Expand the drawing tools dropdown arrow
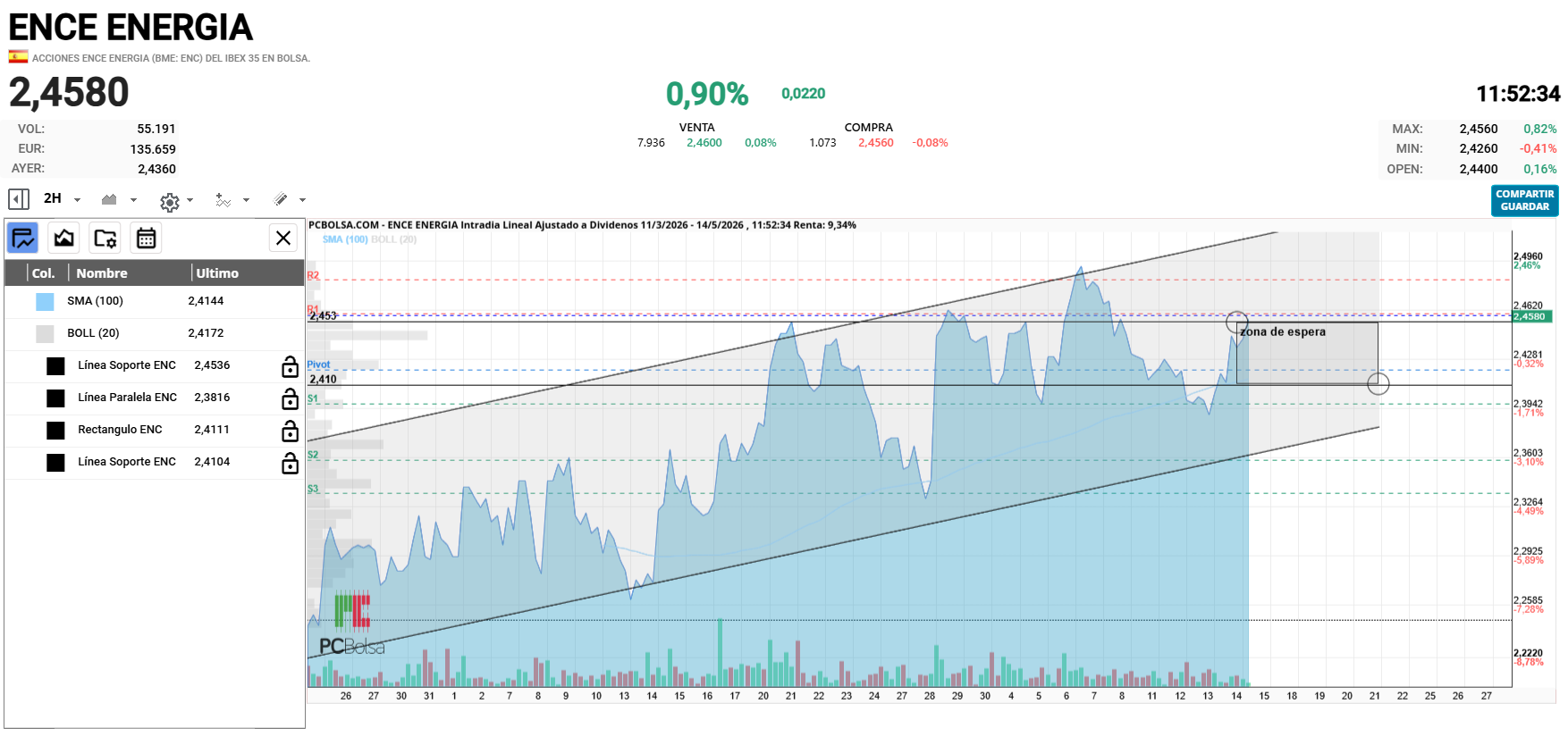Viewport: 1568px width, 729px height. point(302,200)
